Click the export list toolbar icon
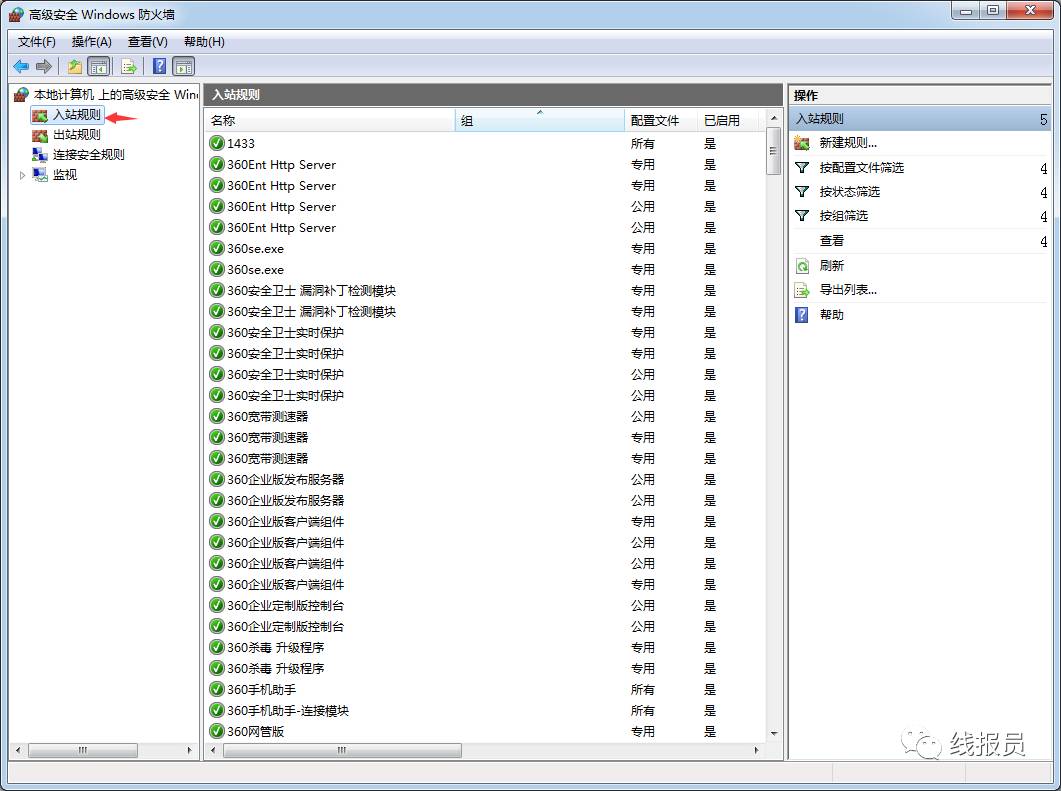 129,66
